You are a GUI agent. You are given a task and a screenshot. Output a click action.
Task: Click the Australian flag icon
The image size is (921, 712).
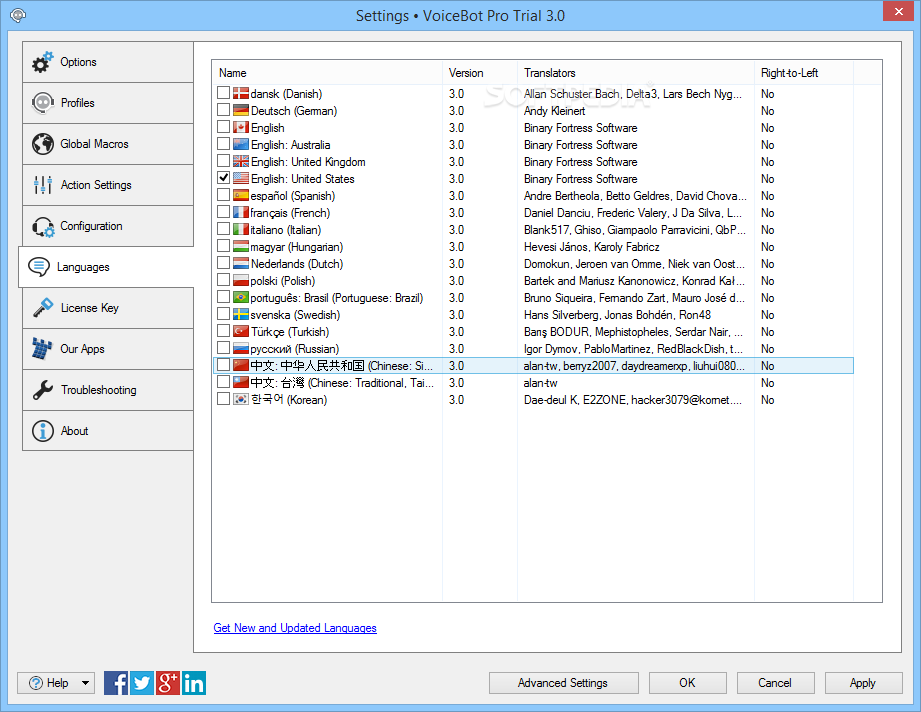tap(241, 145)
